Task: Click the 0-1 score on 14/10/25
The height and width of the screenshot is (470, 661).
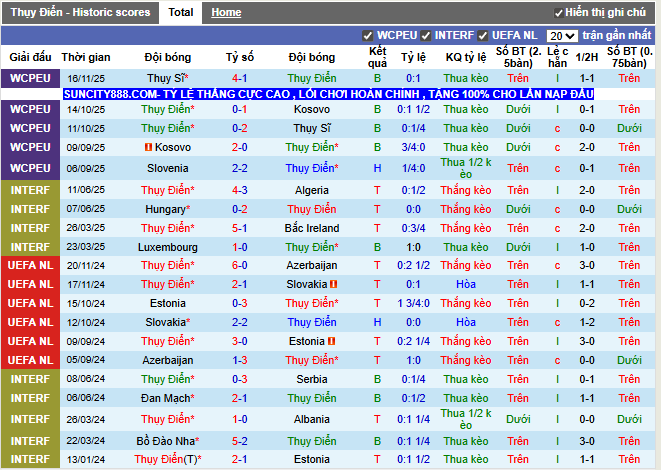Action: 239,110
